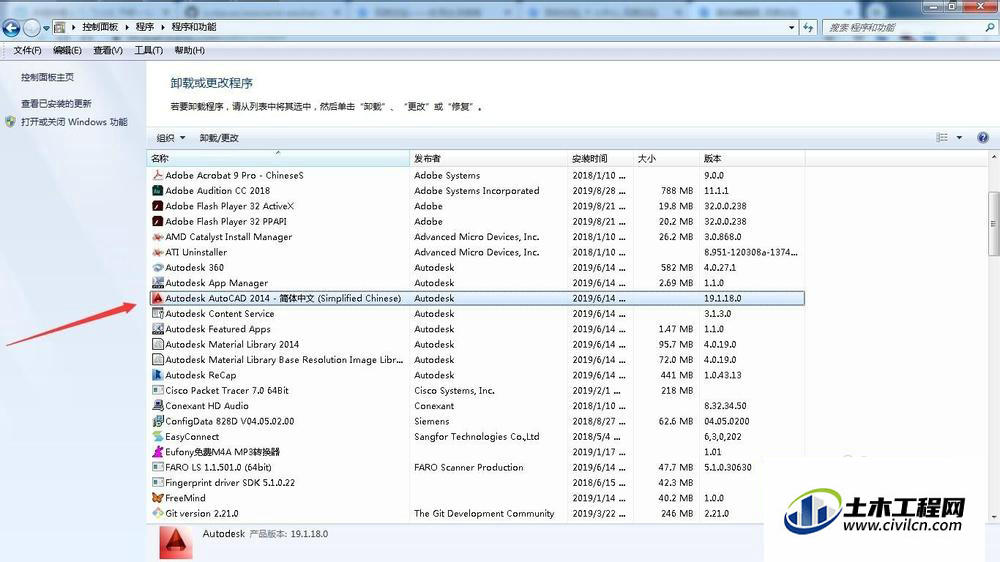Image resolution: width=1000 pixels, height=562 pixels.
Task: Click the Adobe Flash Player 32 ActiveX icon
Action: point(158,205)
